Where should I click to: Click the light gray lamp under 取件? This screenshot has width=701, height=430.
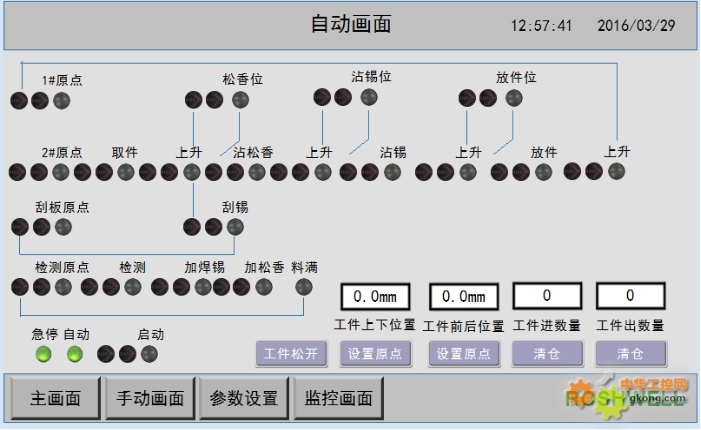coord(126,172)
